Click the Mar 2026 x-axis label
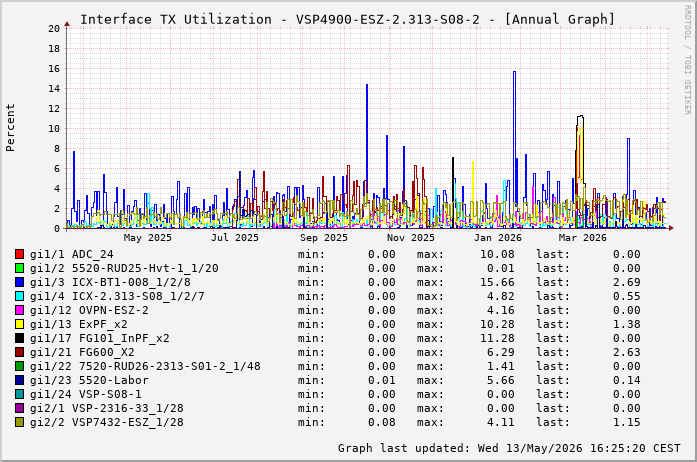This screenshot has width=697, height=462. pyautogui.click(x=583, y=238)
